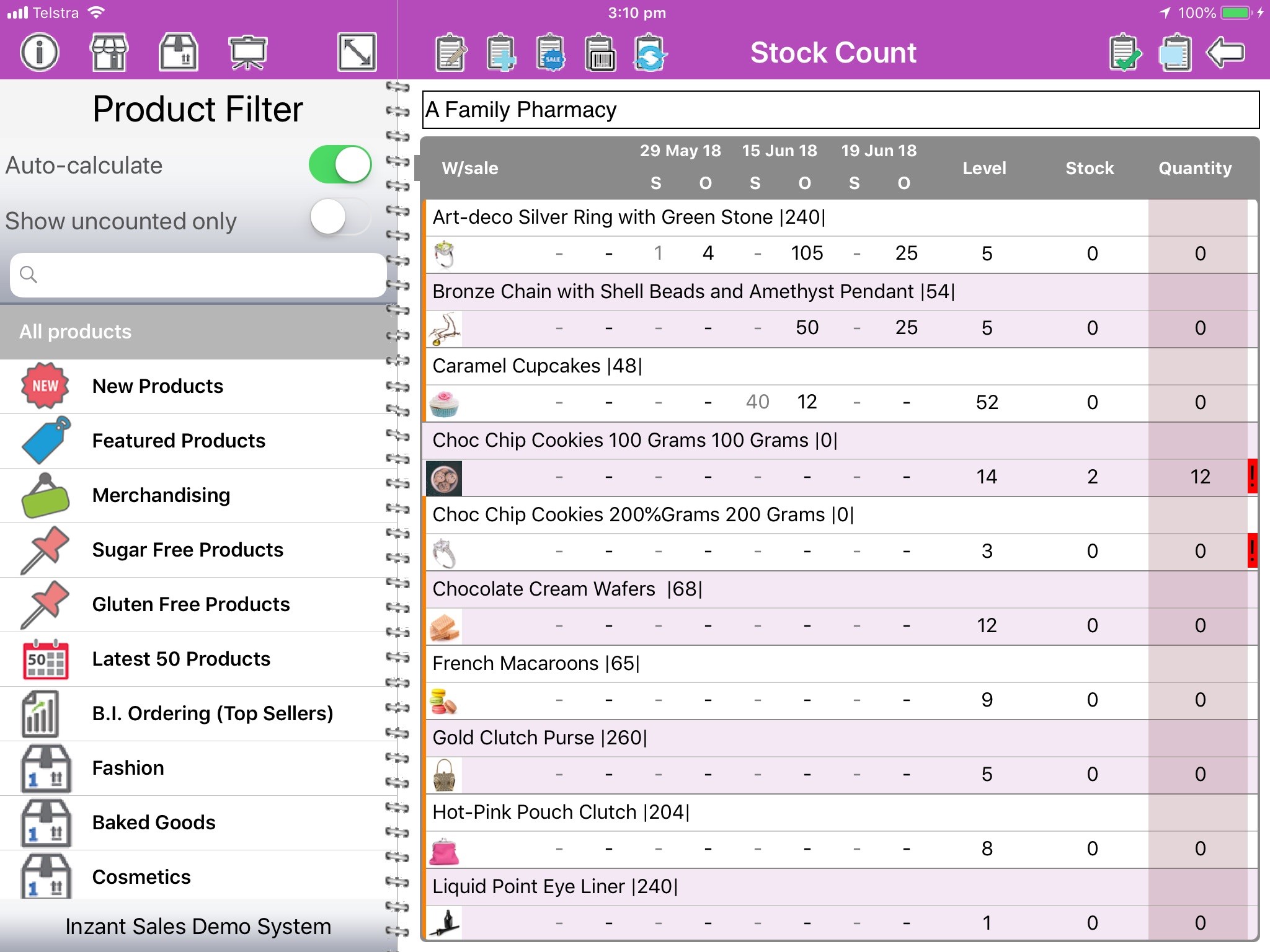Click the expand arrows fullscreen icon
Image resolution: width=1270 pixels, height=952 pixels.
click(357, 52)
